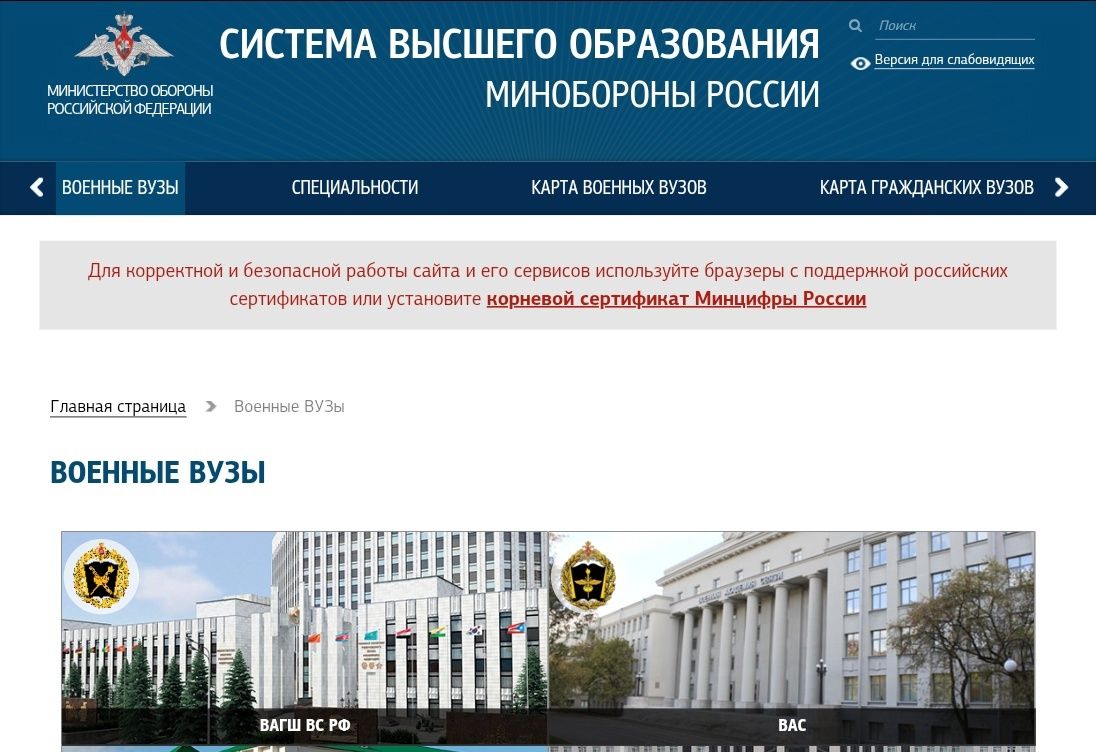Click МИНИСТЕРСТВО ОБОРОНЫ РОССИЙСКОЙ ФЕДЕРАЦИИ logo text
Image resolution: width=1096 pixels, height=752 pixels.
(x=130, y=99)
